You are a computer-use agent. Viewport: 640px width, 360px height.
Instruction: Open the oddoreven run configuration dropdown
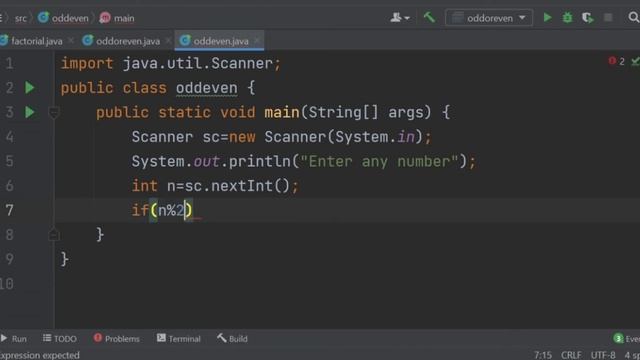pyautogui.click(x=489, y=18)
